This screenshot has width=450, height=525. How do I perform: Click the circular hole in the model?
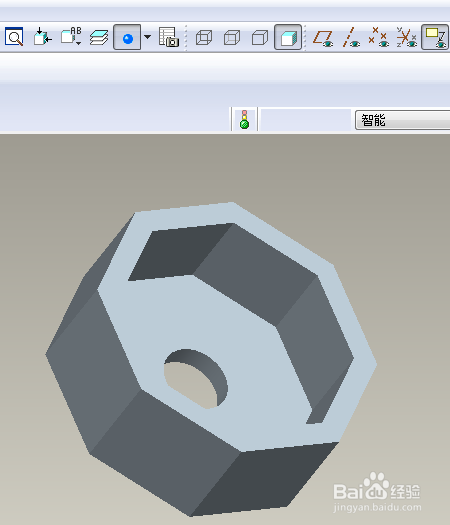click(196, 379)
